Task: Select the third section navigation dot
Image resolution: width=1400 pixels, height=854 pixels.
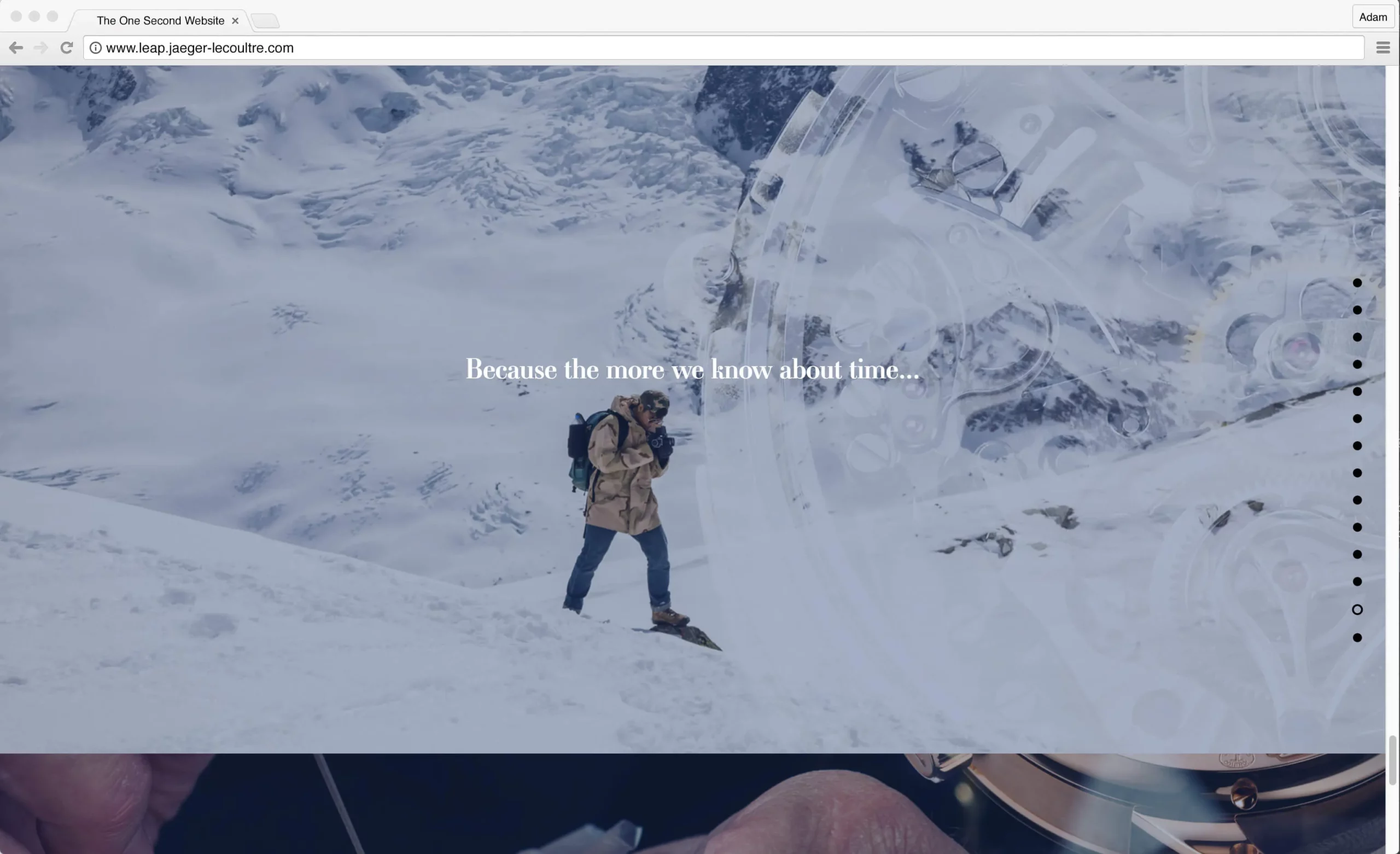Action: coord(1357,337)
